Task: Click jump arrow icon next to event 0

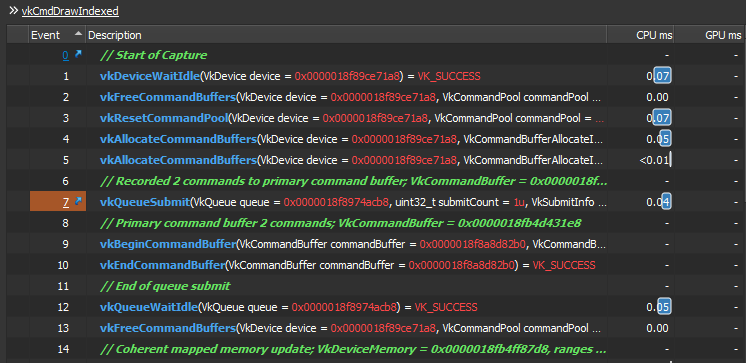Action: pyautogui.click(x=78, y=55)
